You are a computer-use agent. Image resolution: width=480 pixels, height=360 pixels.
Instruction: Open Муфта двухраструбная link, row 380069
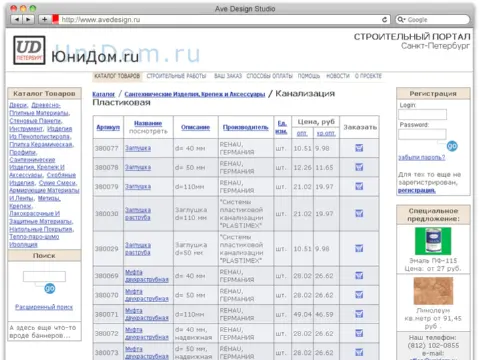coord(147,276)
